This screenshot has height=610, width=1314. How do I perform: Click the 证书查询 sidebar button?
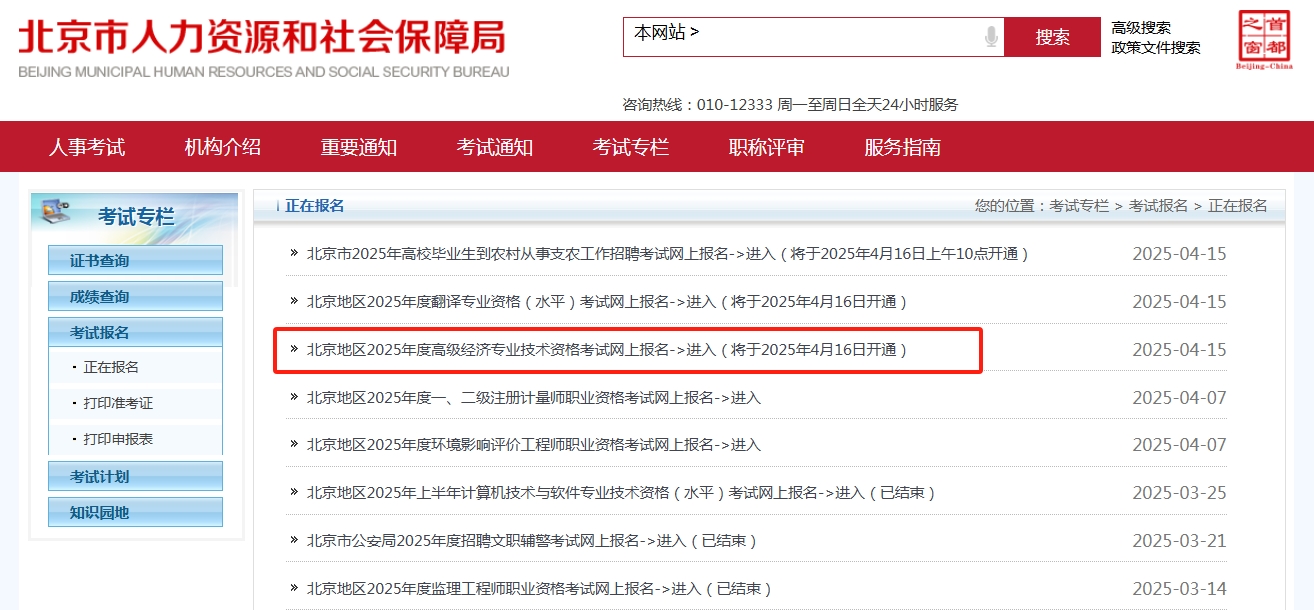pyautogui.click(x=135, y=260)
